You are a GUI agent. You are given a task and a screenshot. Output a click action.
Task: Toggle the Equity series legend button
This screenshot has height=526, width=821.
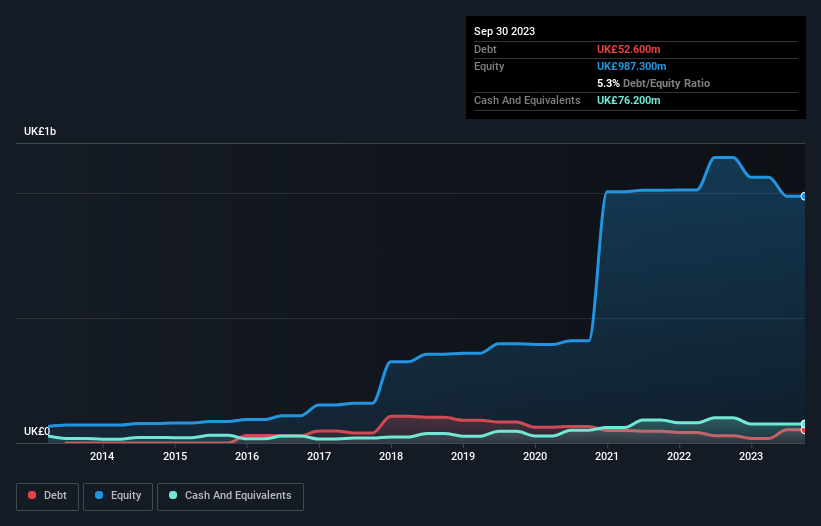[x=118, y=496]
